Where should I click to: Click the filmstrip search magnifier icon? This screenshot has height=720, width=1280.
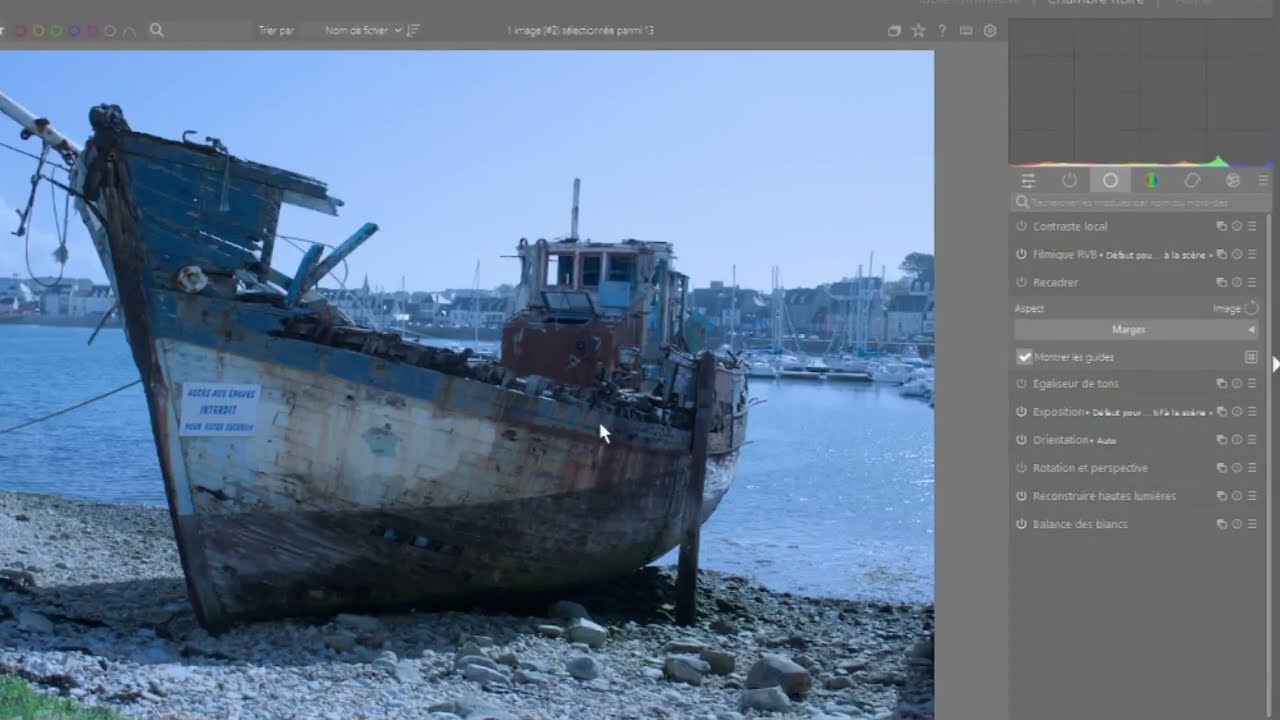tap(157, 31)
